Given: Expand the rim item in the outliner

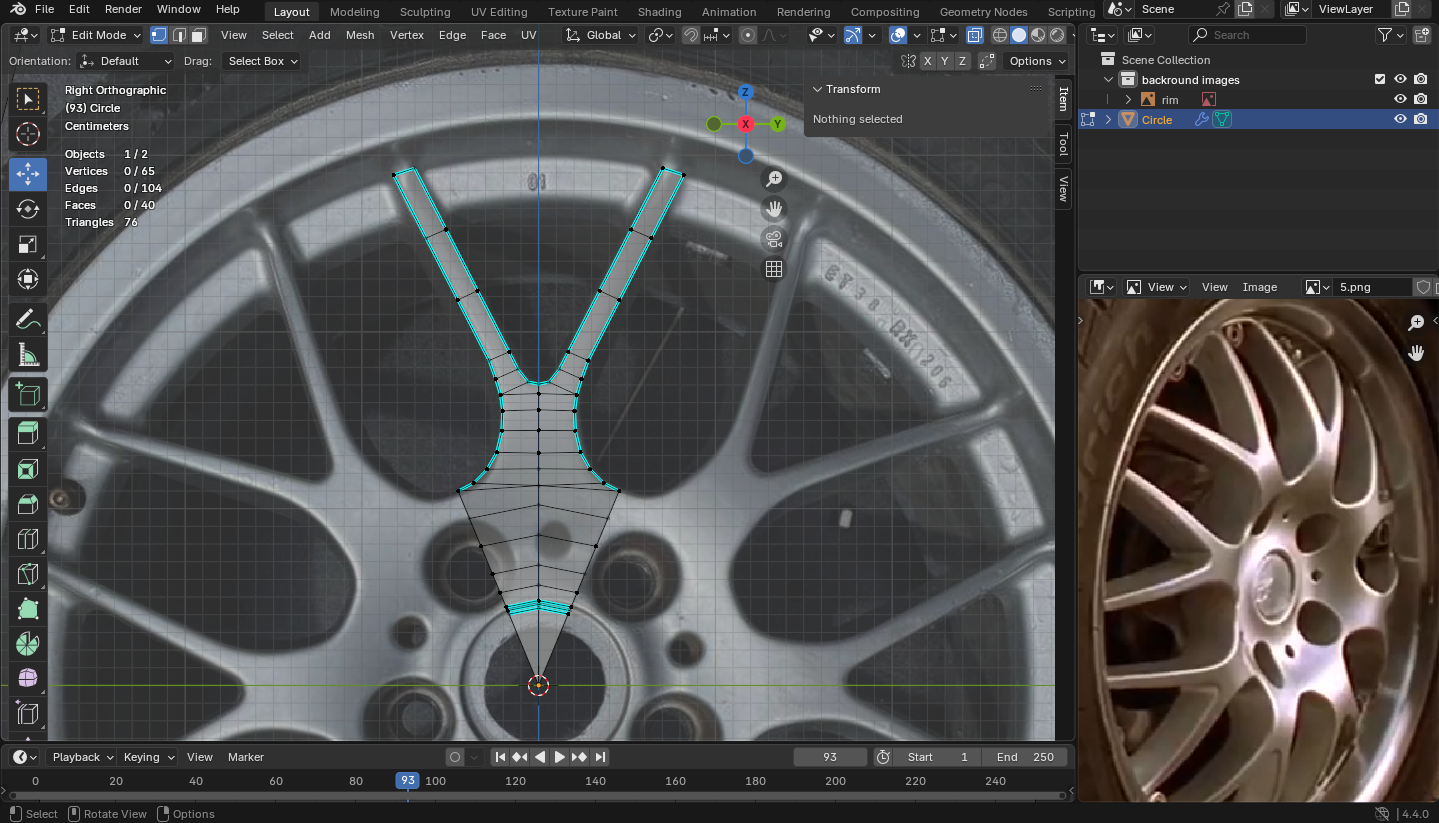Looking at the screenshot, I should tap(1128, 100).
